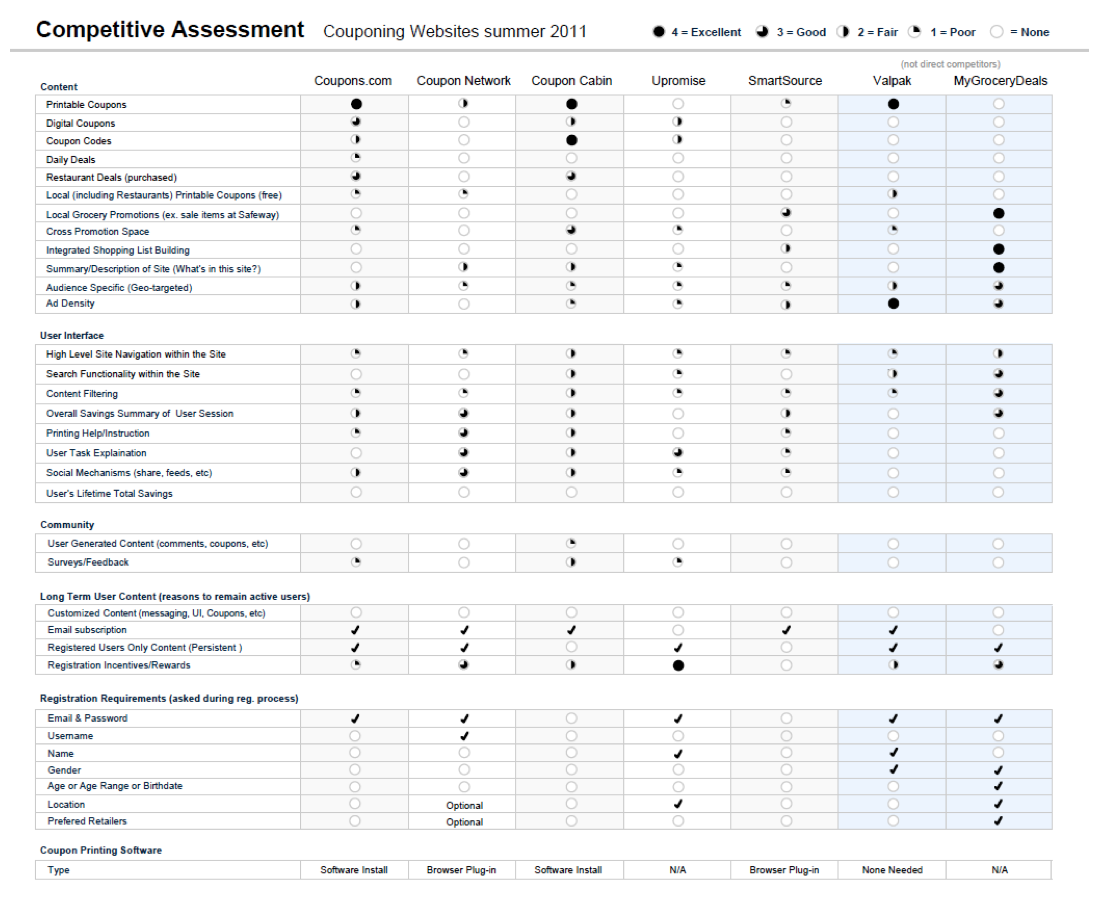Click the Coupons.com column header
Image resolution: width=1094 pixels, height=909 pixels.
click(x=353, y=81)
